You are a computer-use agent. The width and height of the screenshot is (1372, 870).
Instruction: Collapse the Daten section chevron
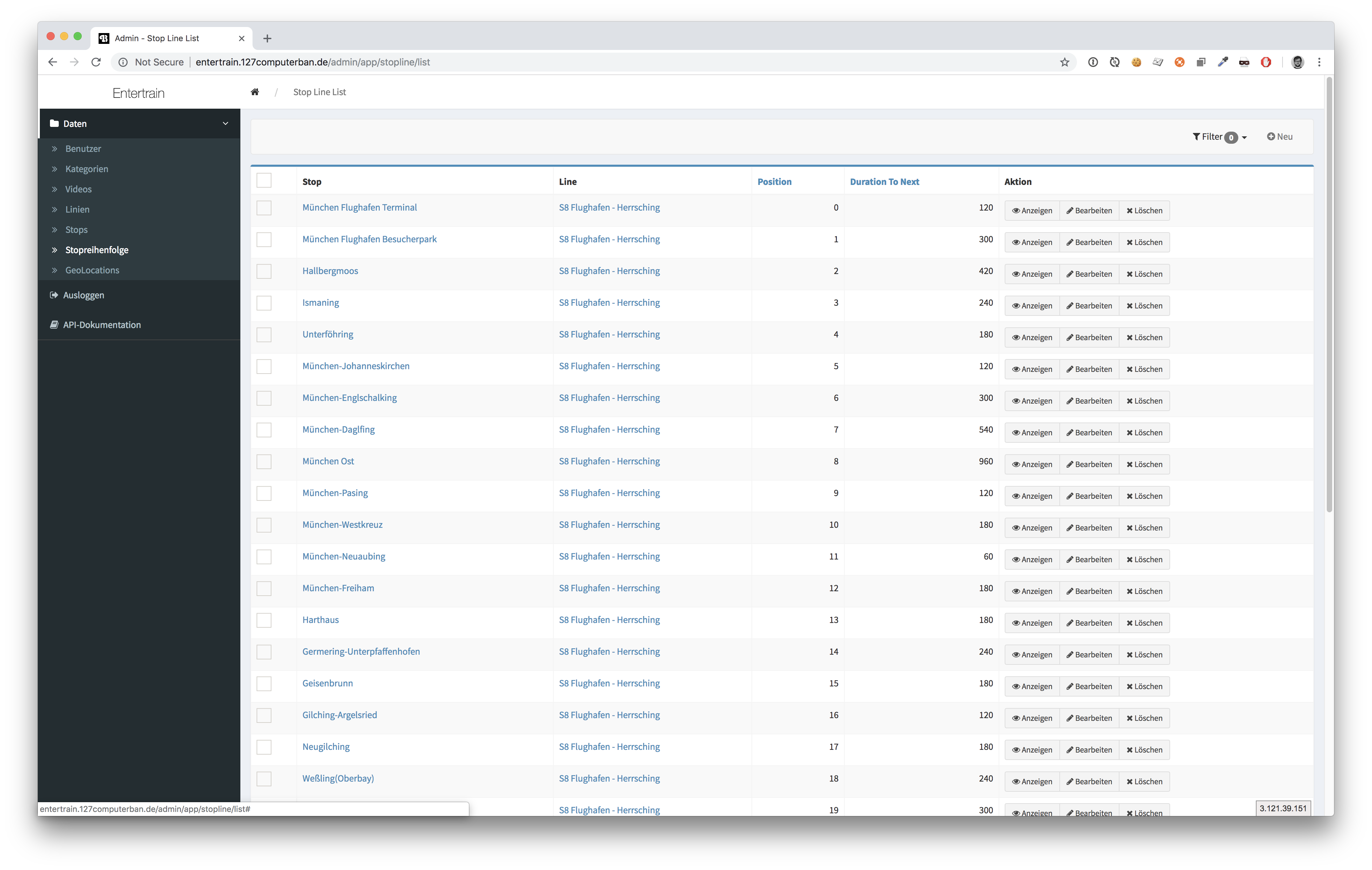[x=225, y=124]
